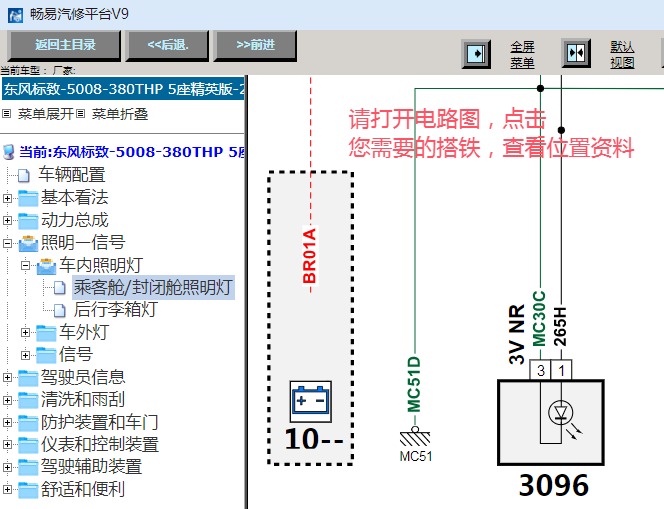
Task: Click the 265H wire label
Action: tap(560, 326)
